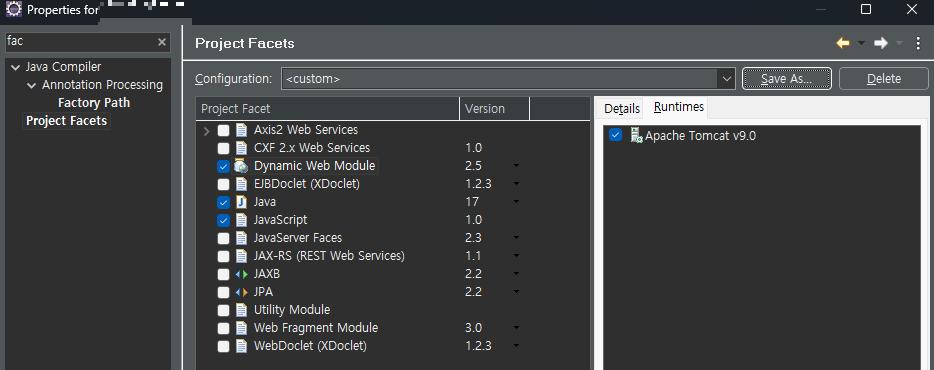Enable the Utility Module checkbox
Image resolution: width=934 pixels, height=370 pixels.
pyautogui.click(x=223, y=310)
